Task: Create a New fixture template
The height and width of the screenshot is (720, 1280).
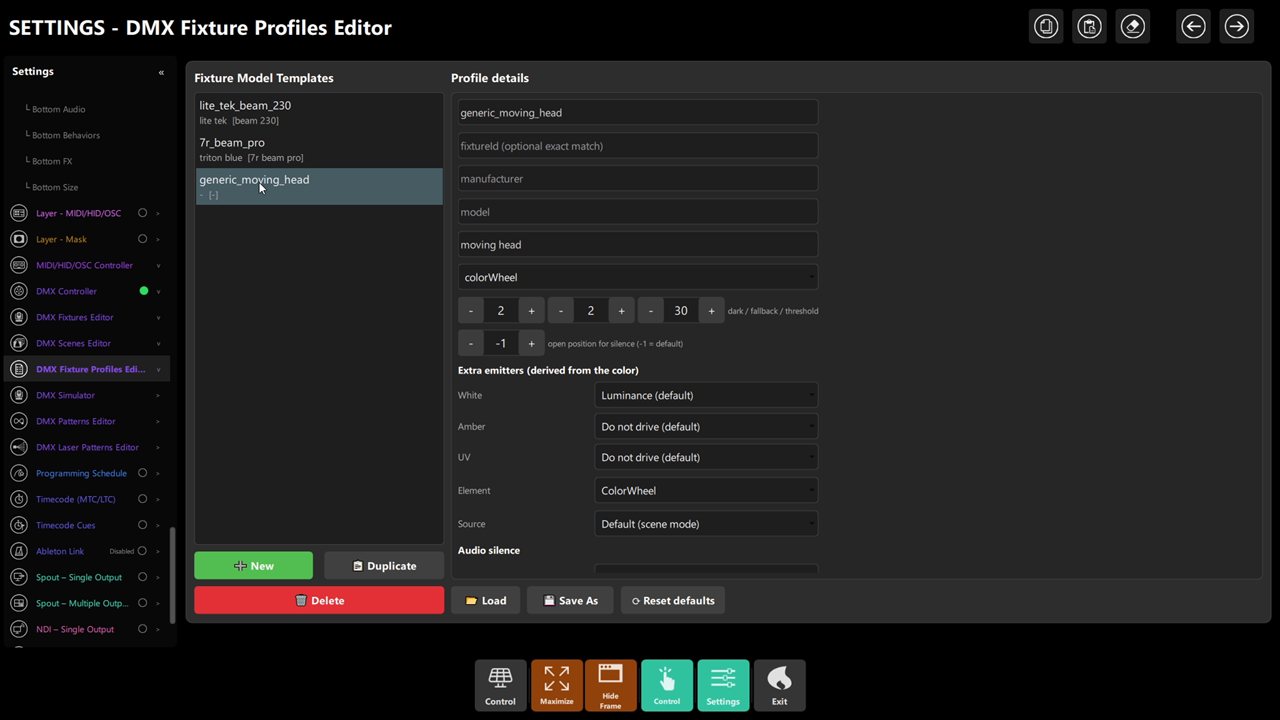Action: pos(253,565)
